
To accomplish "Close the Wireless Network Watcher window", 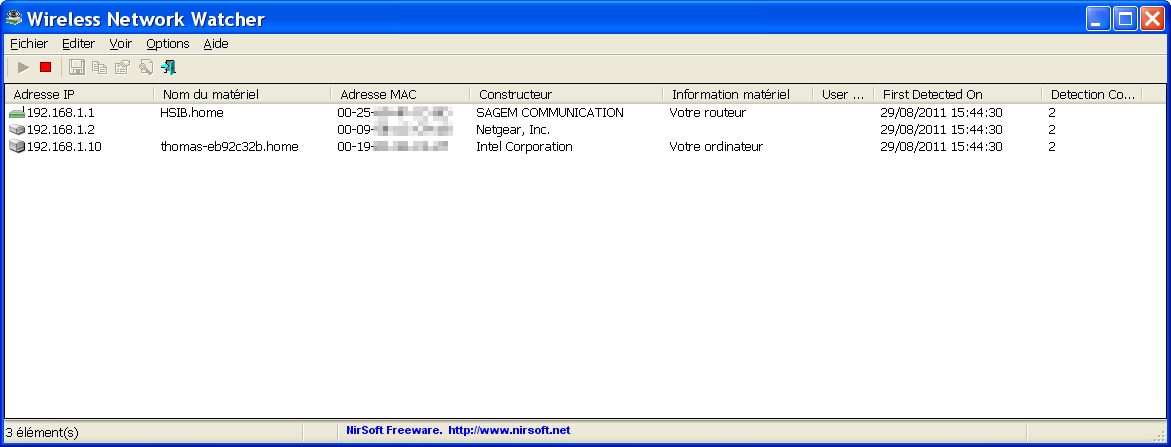I will coord(1152,19).
